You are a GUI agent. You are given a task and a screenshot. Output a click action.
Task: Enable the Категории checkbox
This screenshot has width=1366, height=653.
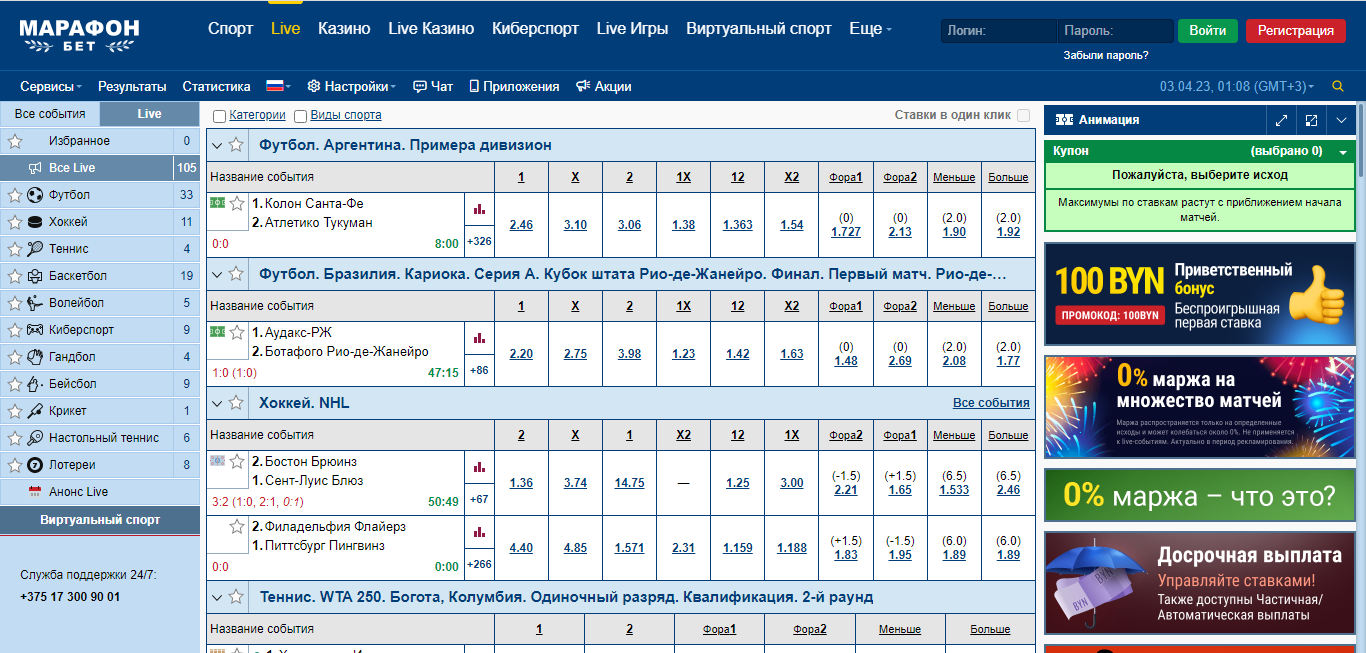(x=220, y=116)
